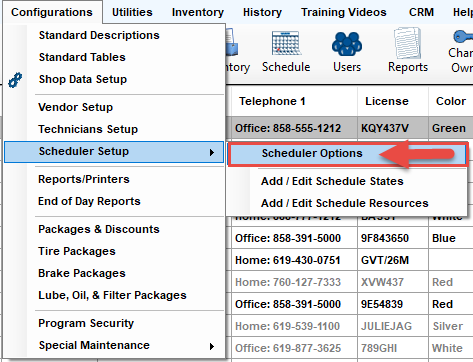The height and width of the screenshot is (362, 473).
Task: Choose Add / Edit Schedule States
Action: click(332, 181)
